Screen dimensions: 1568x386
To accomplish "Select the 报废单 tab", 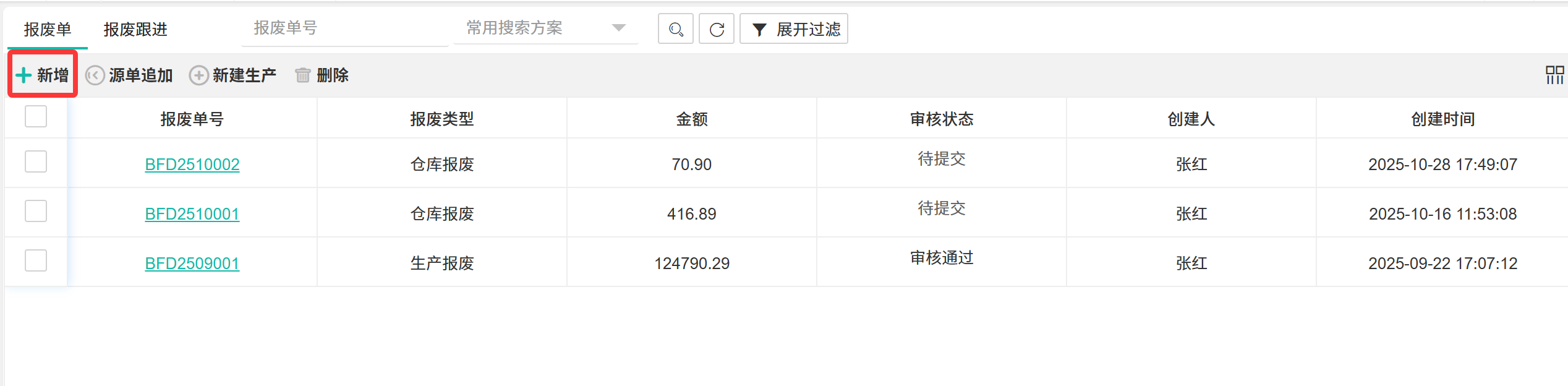I will [48, 29].
